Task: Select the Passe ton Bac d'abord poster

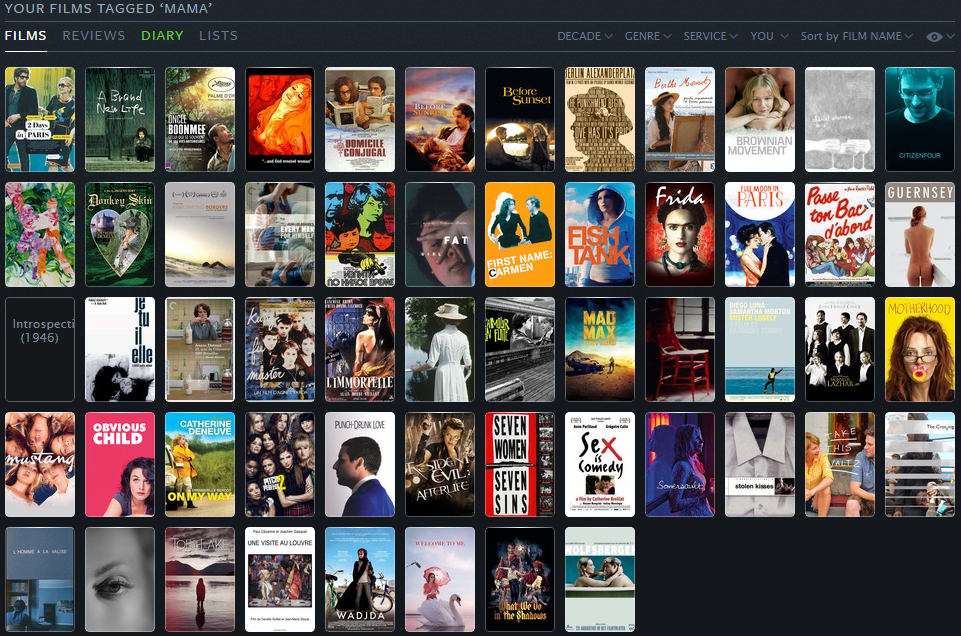Action: pos(840,235)
